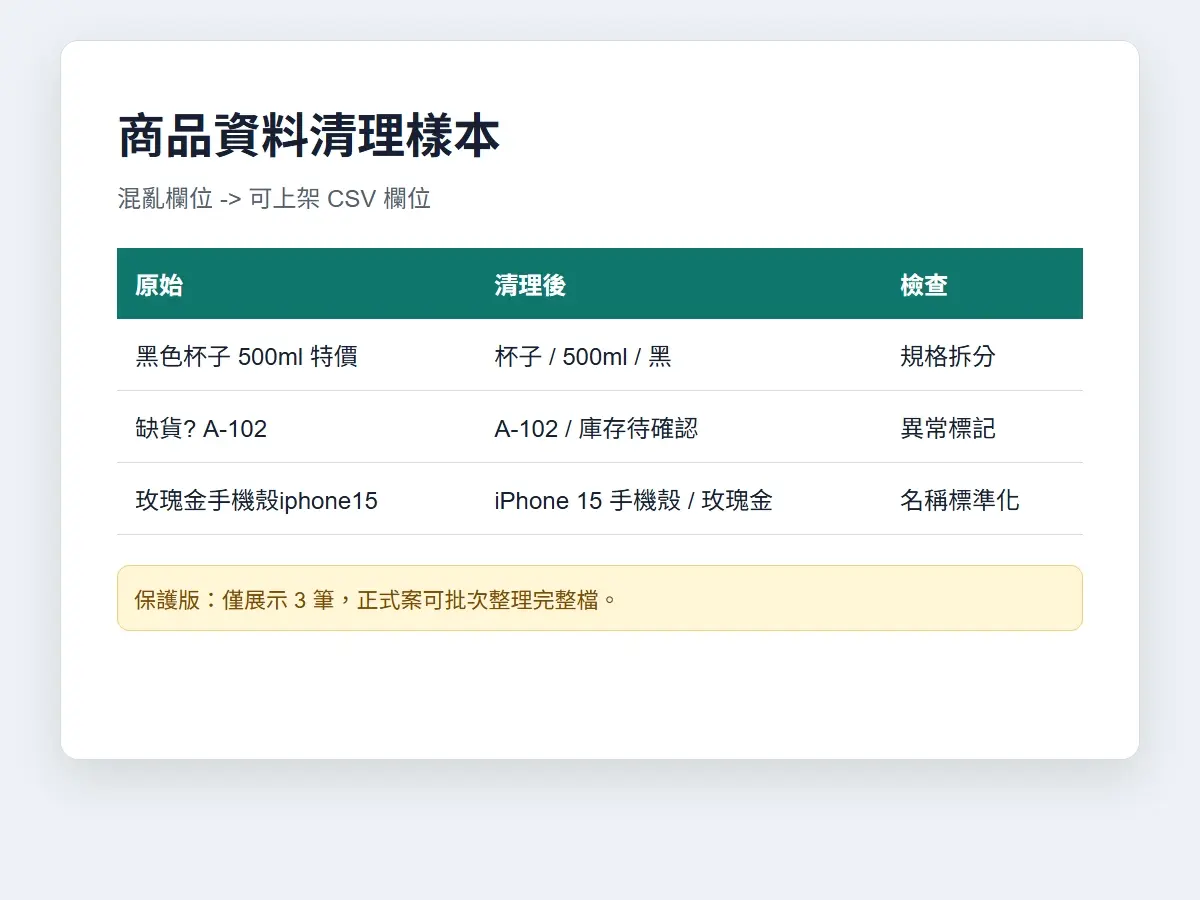Screen dimensions: 1200x900
Task: Click the subtitle 混亂欄位 -> 可上架 CSV 欄位
Action: [274, 198]
